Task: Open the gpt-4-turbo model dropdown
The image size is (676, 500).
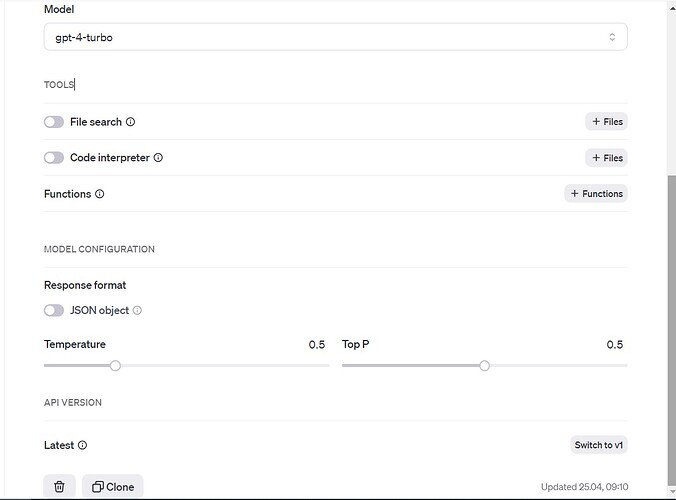Action: [335, 37]
